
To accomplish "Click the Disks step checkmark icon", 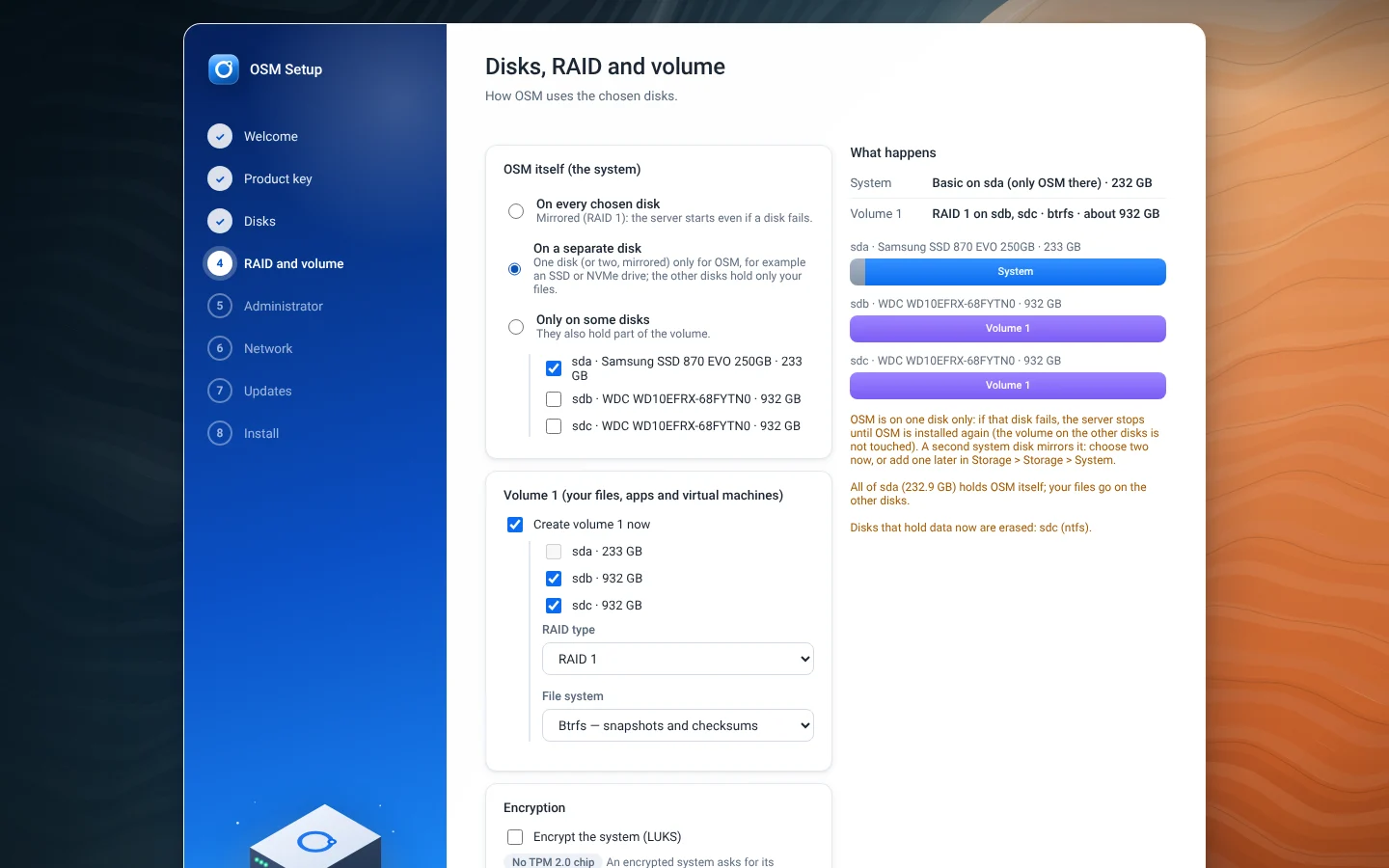I will pyautogui.click(x=220, y=221).
